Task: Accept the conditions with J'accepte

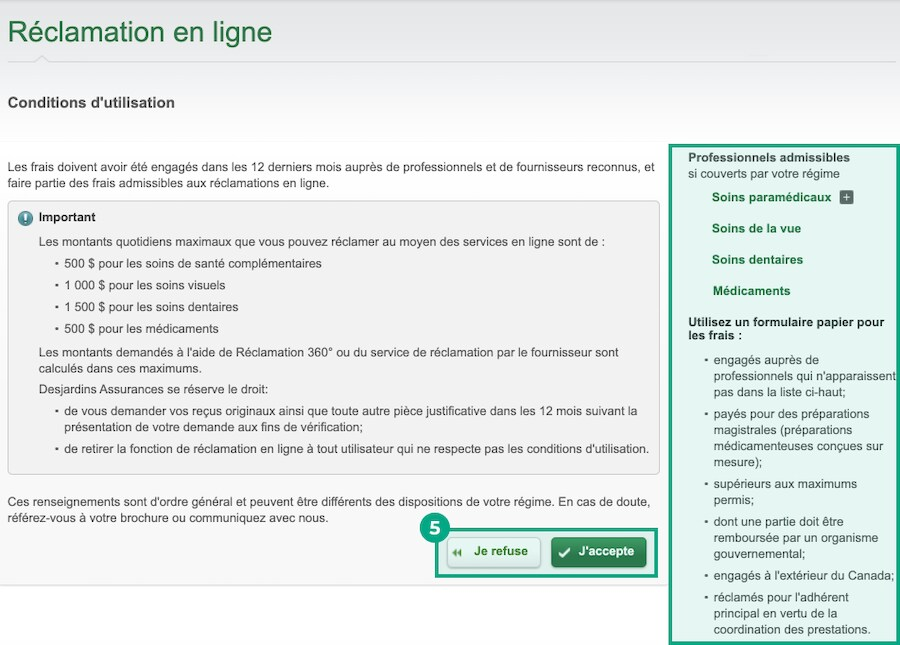Action: point(599,551)
